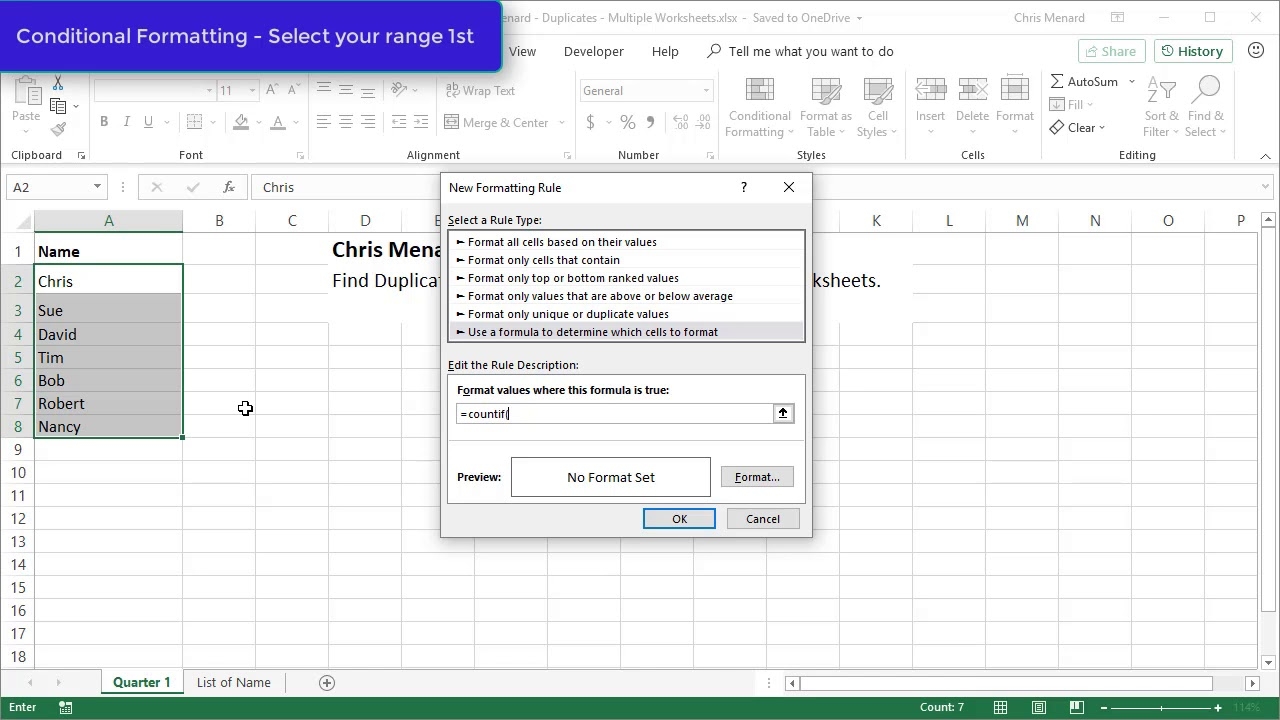This screenshot has height=720, width=1280.
Task: Switch to List of Name sheet tab
Action: pyautogui.click(x=233, y=682)
